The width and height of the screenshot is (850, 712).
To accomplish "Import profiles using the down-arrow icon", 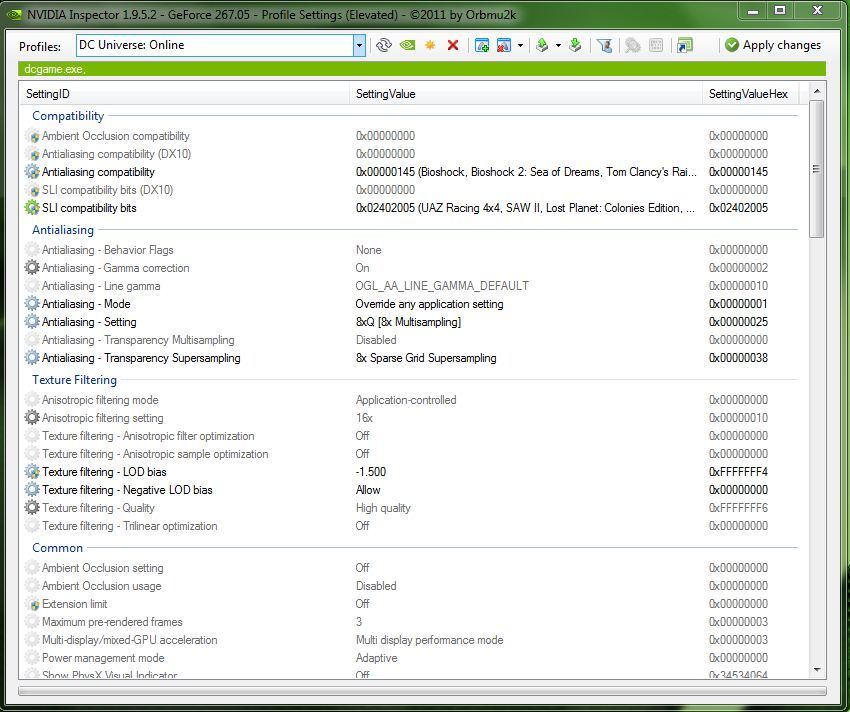I will 575,45.
